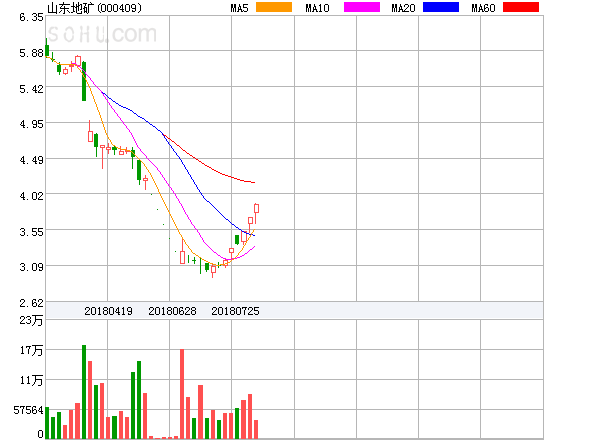This screenshot has height=440, width=600.
Task: Click the MA10 legend label
Action: [317, 8]
